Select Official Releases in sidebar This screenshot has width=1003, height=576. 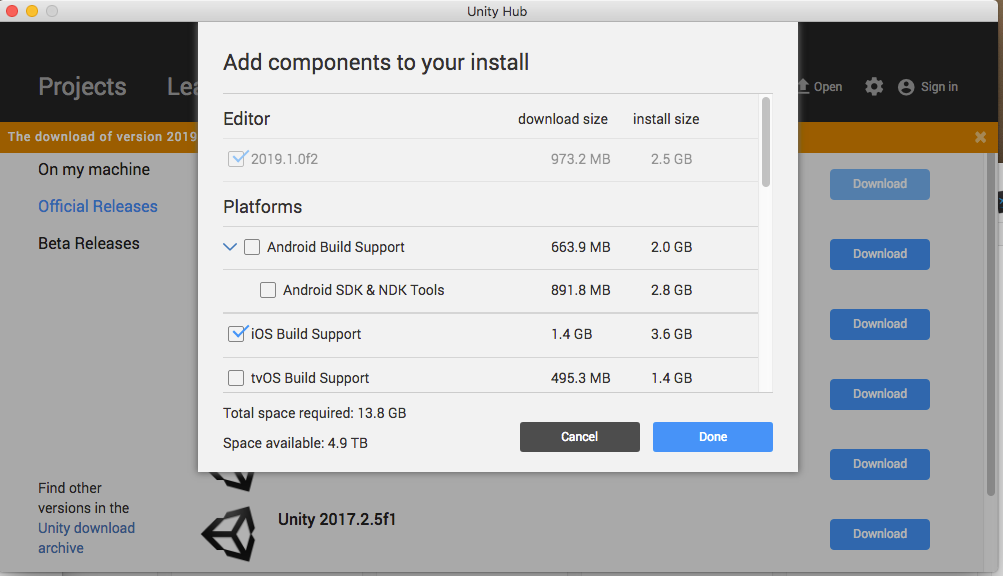[x=98, y=206]
